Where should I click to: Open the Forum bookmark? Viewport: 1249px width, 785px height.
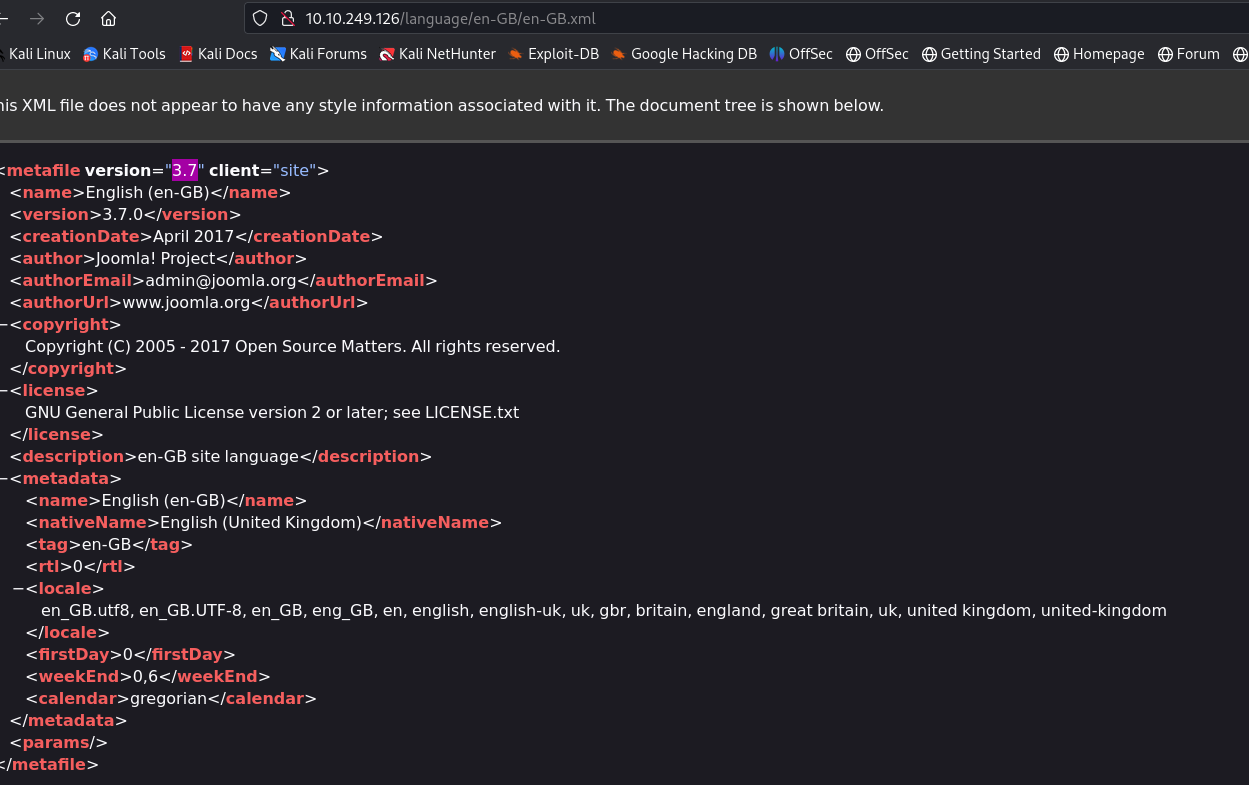1188,54
